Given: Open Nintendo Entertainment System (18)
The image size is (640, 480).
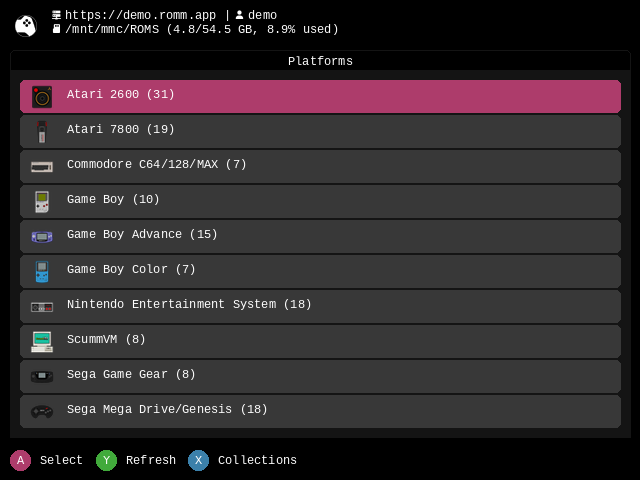Looking at the screenshot, I should coord(320,307).
